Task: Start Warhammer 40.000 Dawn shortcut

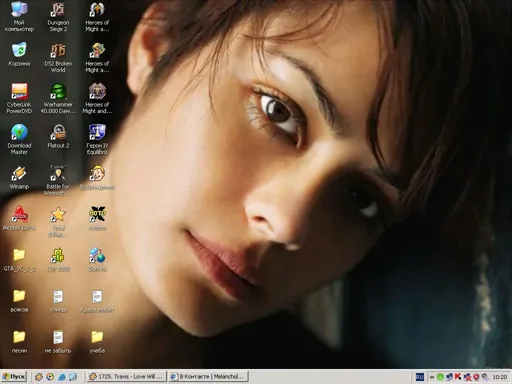Action: click(58, 98)
